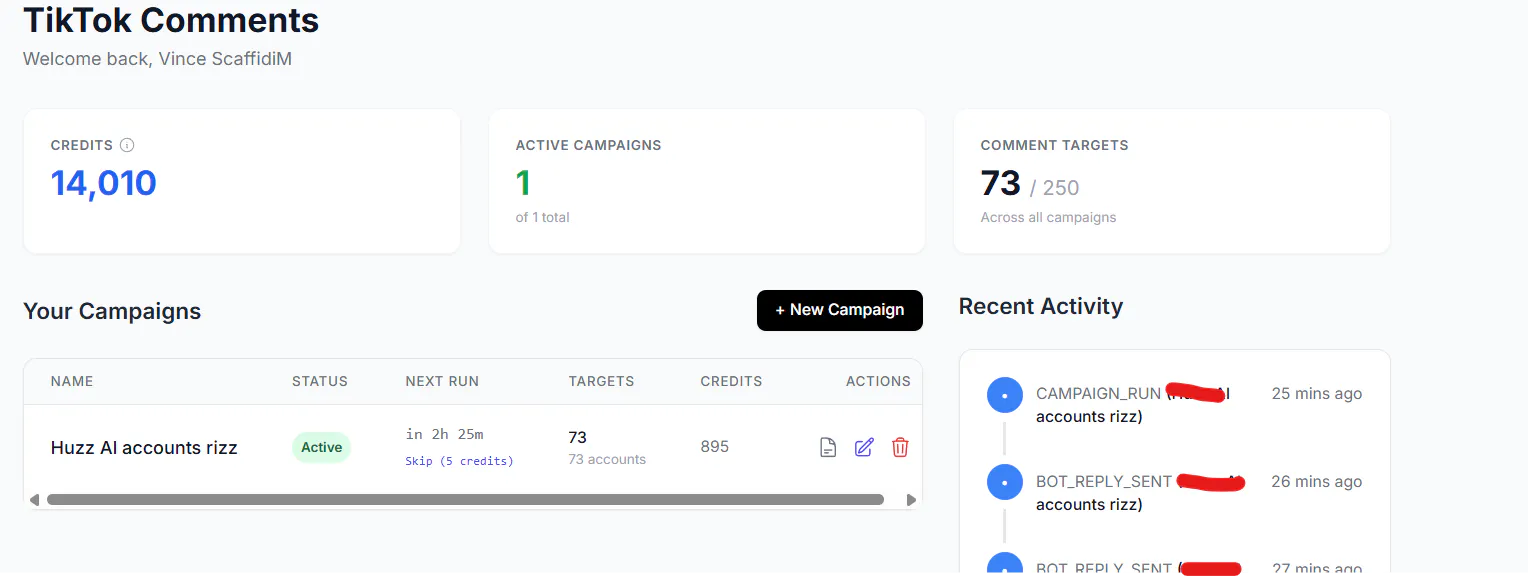Select the Active status badge
The height and width of the screenshot is (576, 1528).
[322, 447]
